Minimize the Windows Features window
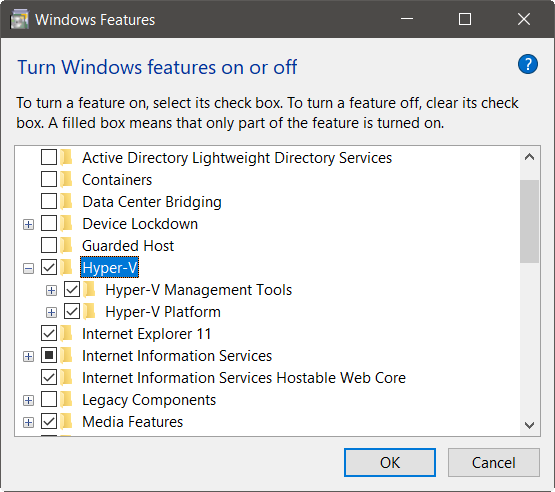This screenshot has width=555, height=492. click(x=407, y=19)
